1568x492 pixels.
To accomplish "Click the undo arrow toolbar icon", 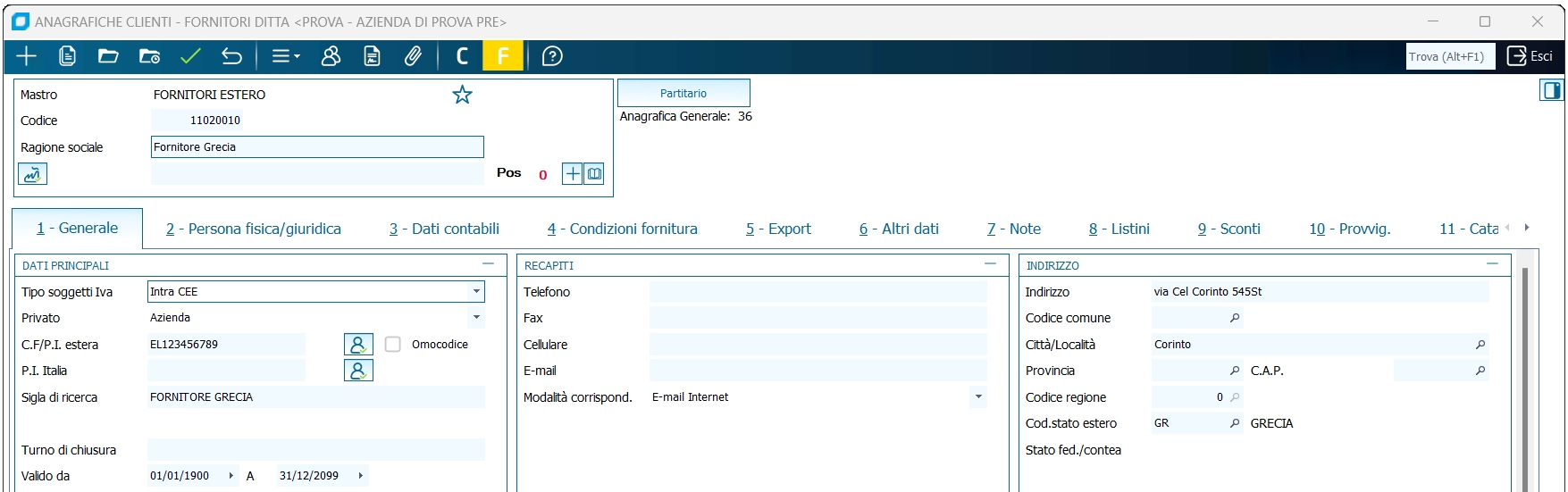I will tap(231, 56).
